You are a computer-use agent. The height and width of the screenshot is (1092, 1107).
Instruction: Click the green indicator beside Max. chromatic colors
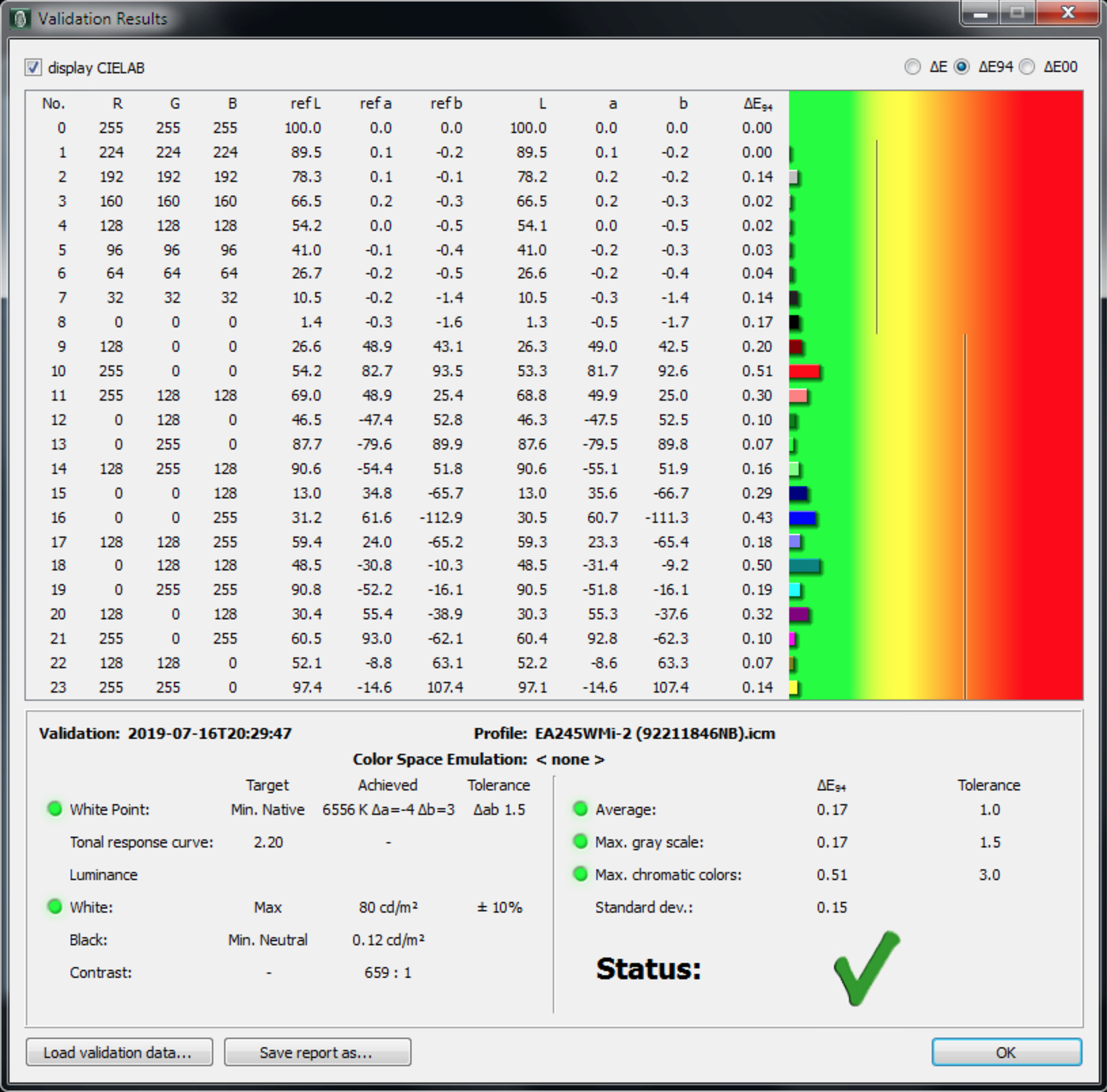tap(580, 874)
